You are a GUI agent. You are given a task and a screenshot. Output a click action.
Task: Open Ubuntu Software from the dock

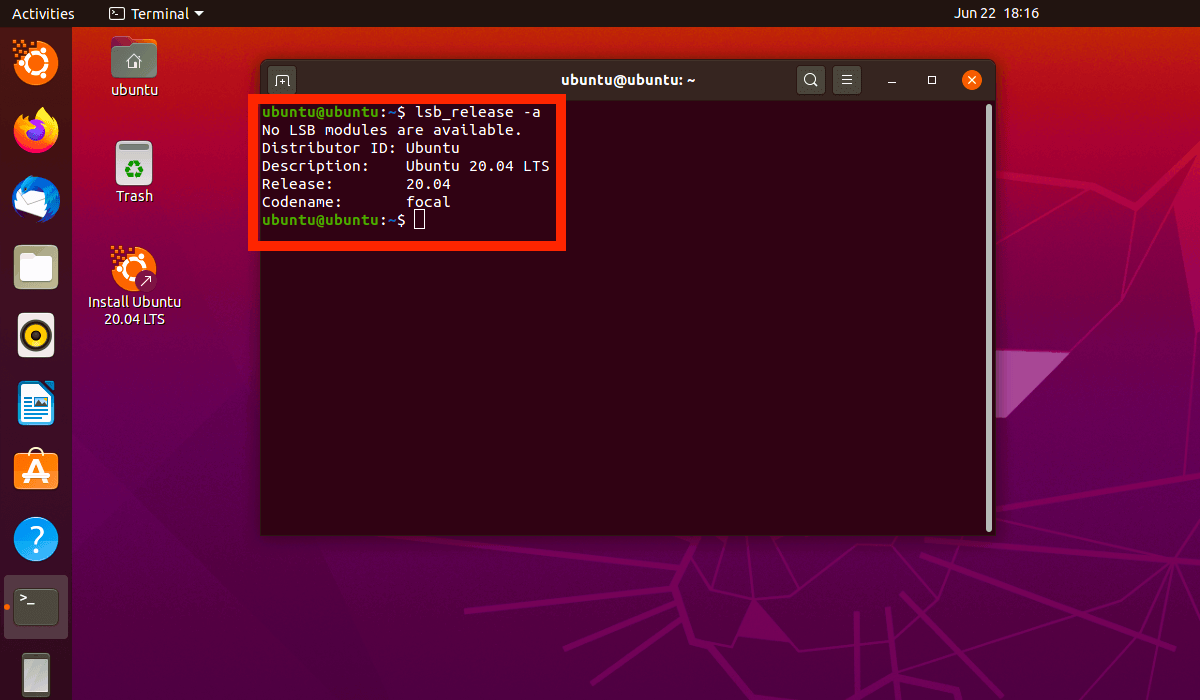(x=36, y=470)
